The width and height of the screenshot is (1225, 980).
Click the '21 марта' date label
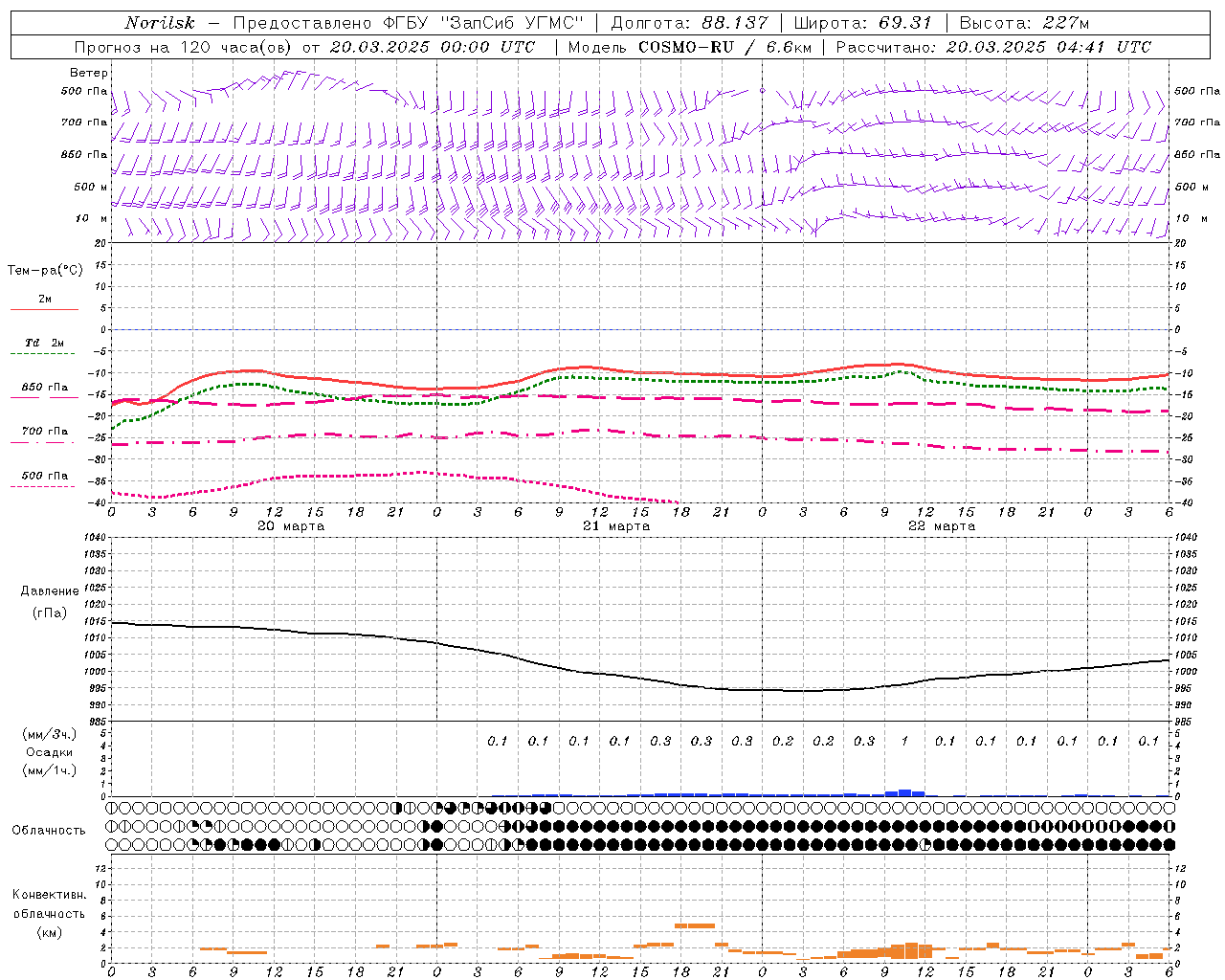[x=616, y=526]
